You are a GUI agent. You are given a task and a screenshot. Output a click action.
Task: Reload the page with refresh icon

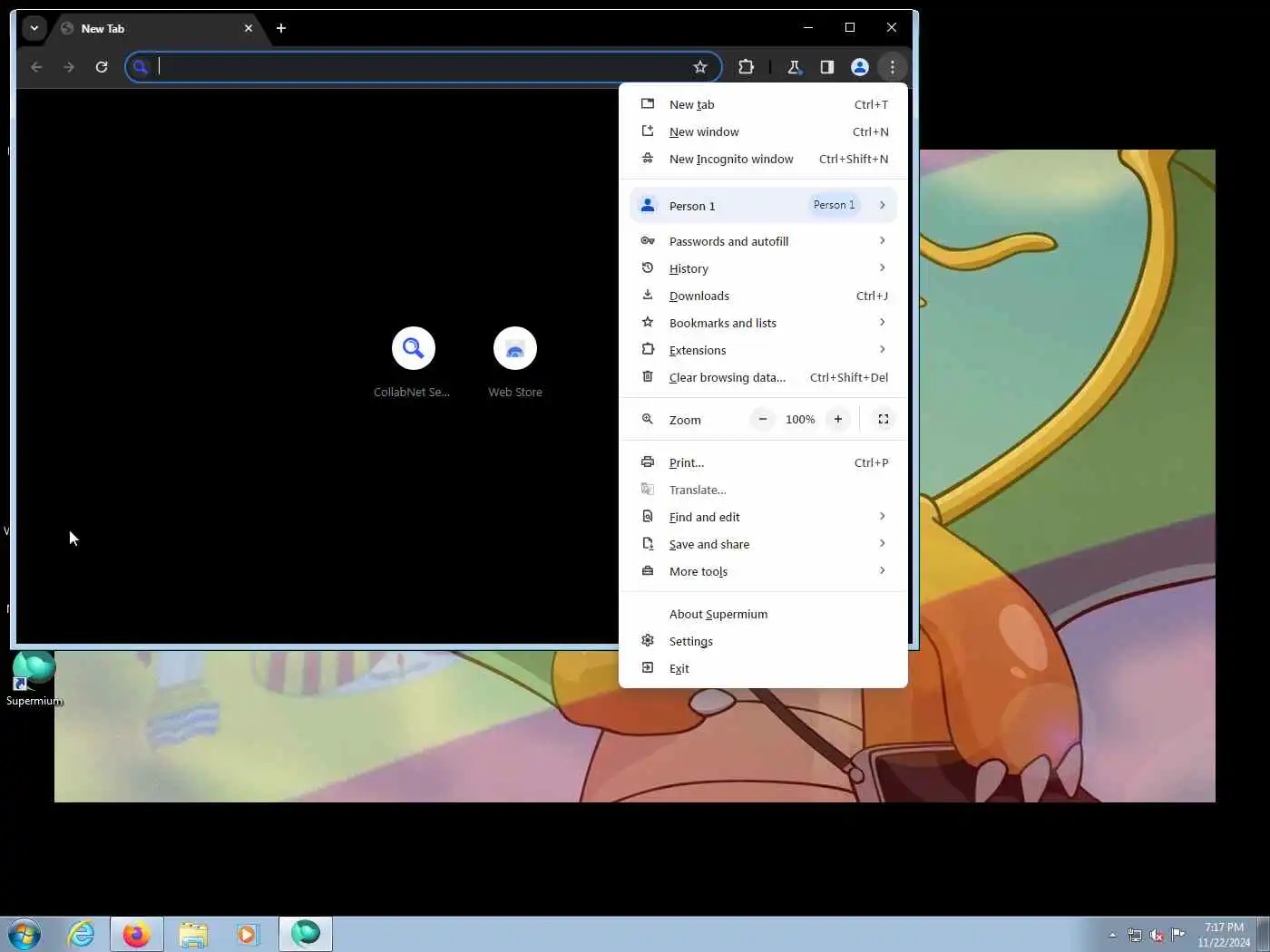[102, 67]
